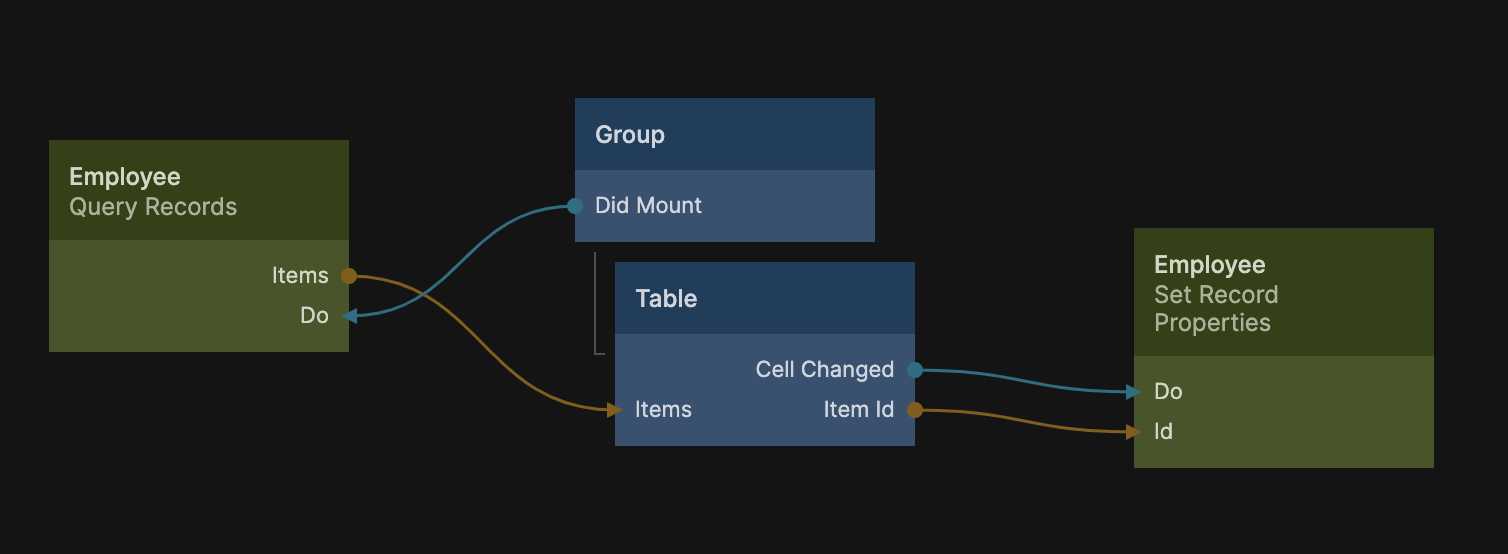The height and width of the screenshot is (554, 1508).
Task: Click the Items label in Query Records node
Action: point(300,276)
